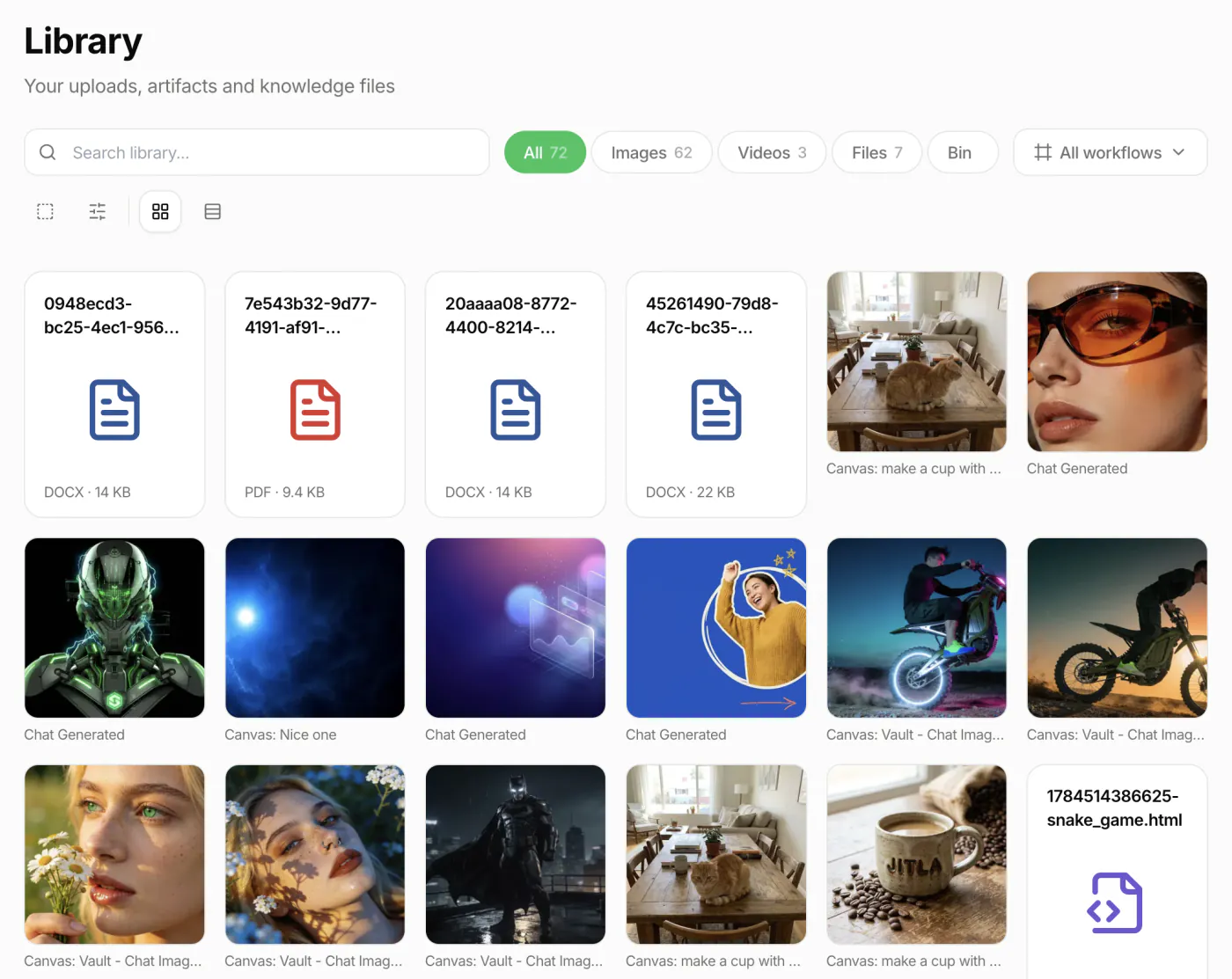
Task: Open document icon of 0948ecd3 DOCX file
Action: 114,410
